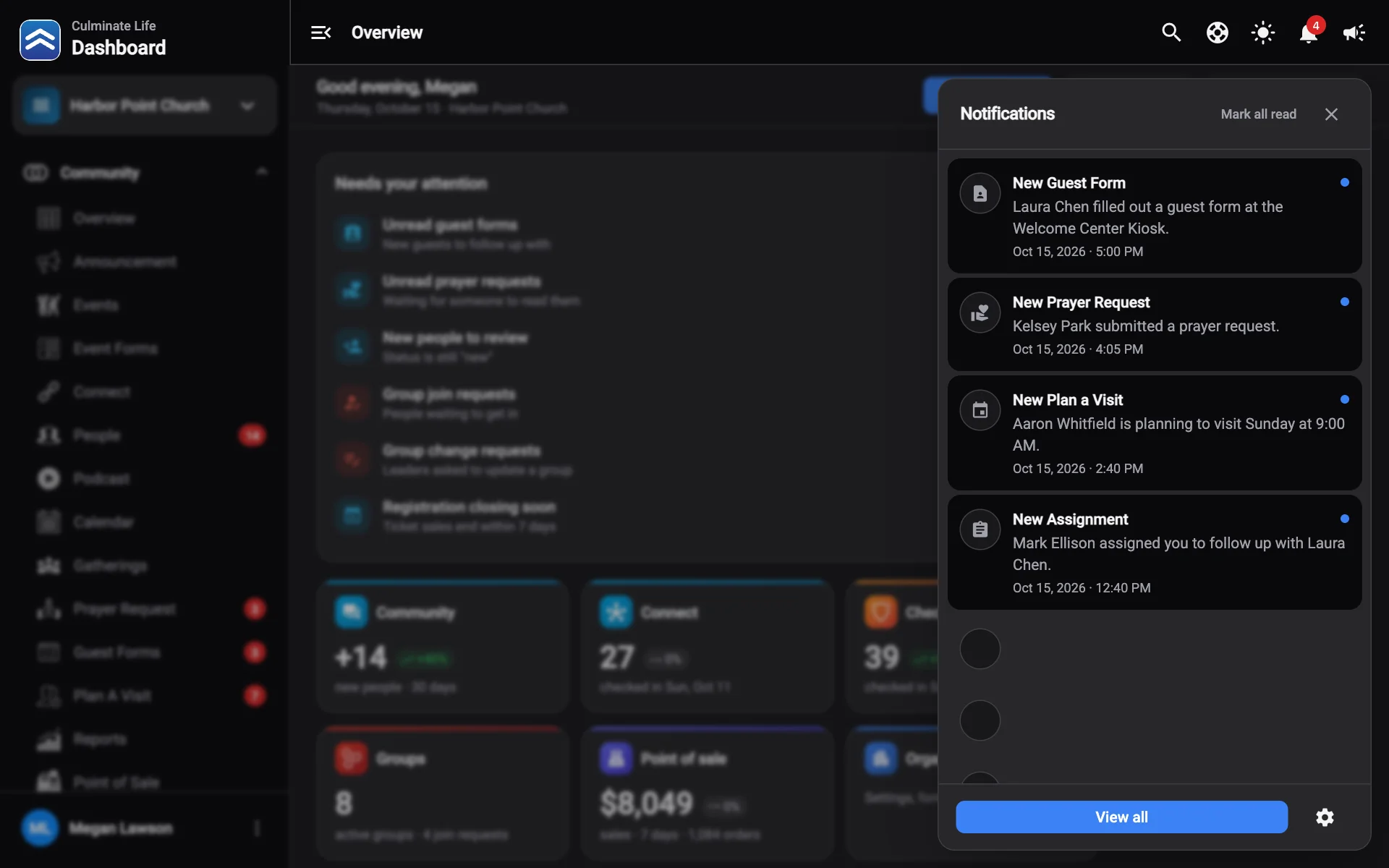Open the help lifebuoy icon
Screen dimensions: 1389x868
point(1218,33)
